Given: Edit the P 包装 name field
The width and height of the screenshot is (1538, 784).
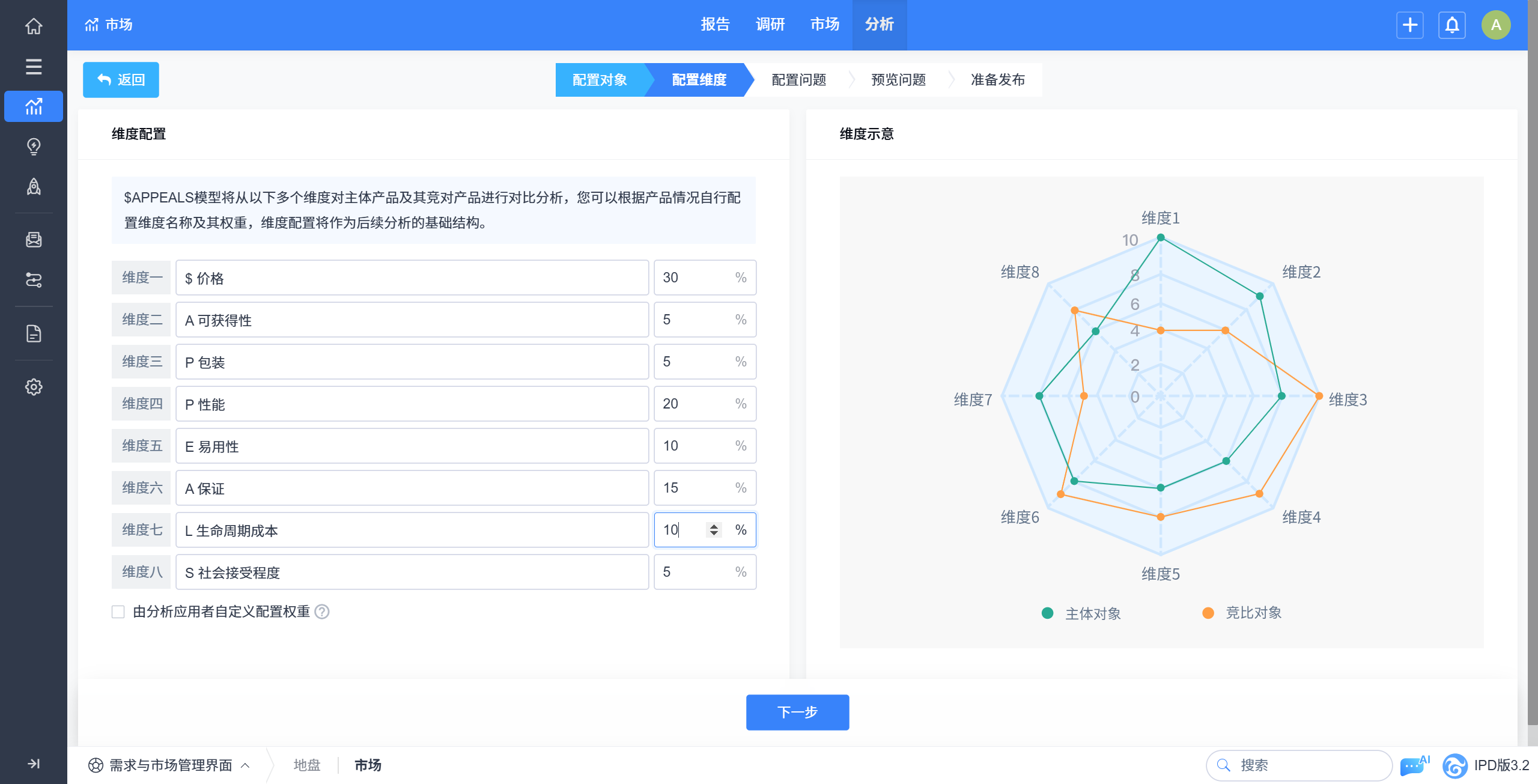Looking at the screenshot, I should [412, 362].
